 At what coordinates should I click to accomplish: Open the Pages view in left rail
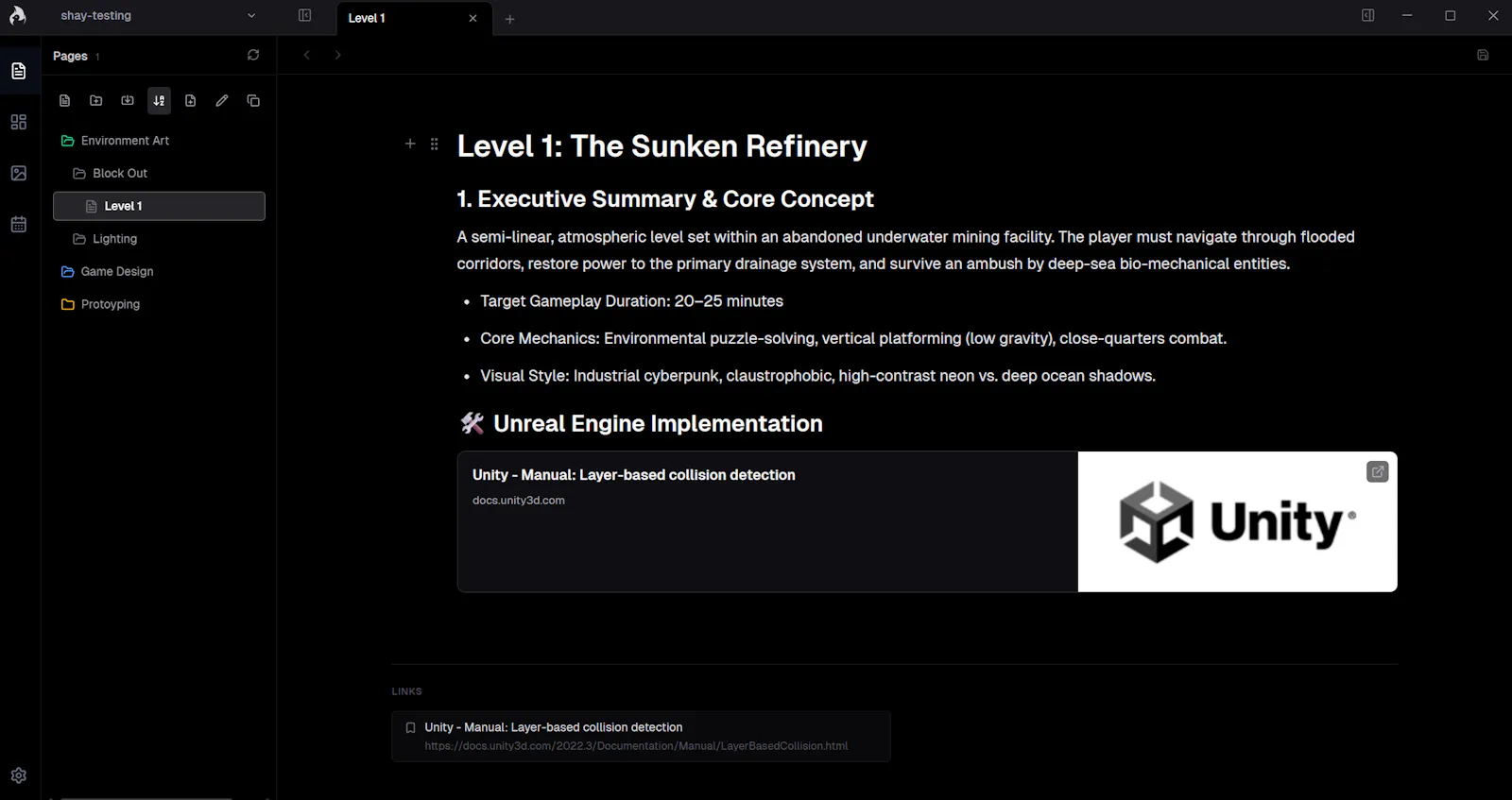19,71
